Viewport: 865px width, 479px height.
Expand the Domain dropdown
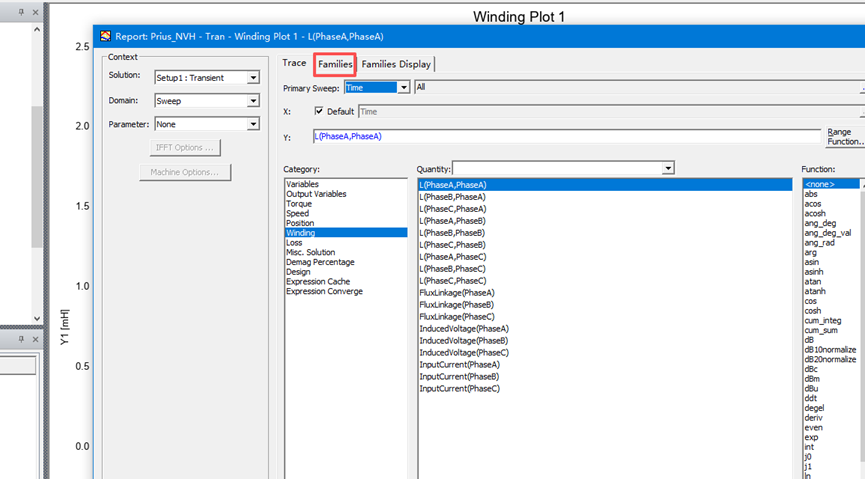pyautogui.click(x=253, y=101)
